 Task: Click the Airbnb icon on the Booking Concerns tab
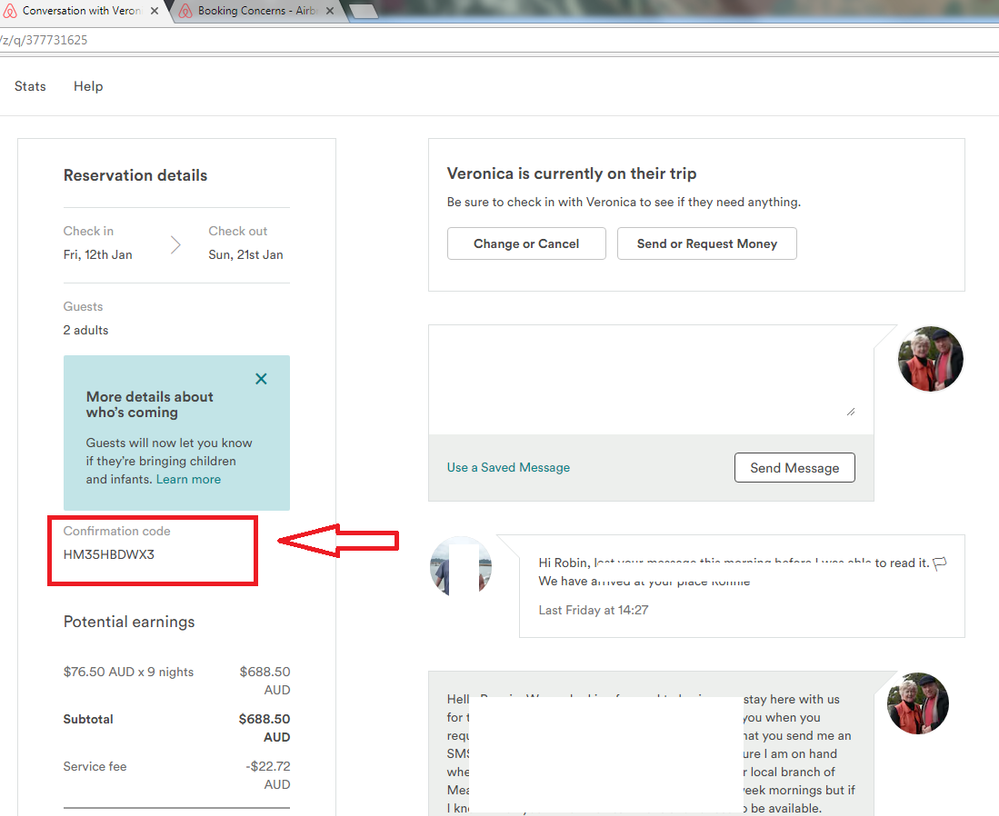pos(187,11)
